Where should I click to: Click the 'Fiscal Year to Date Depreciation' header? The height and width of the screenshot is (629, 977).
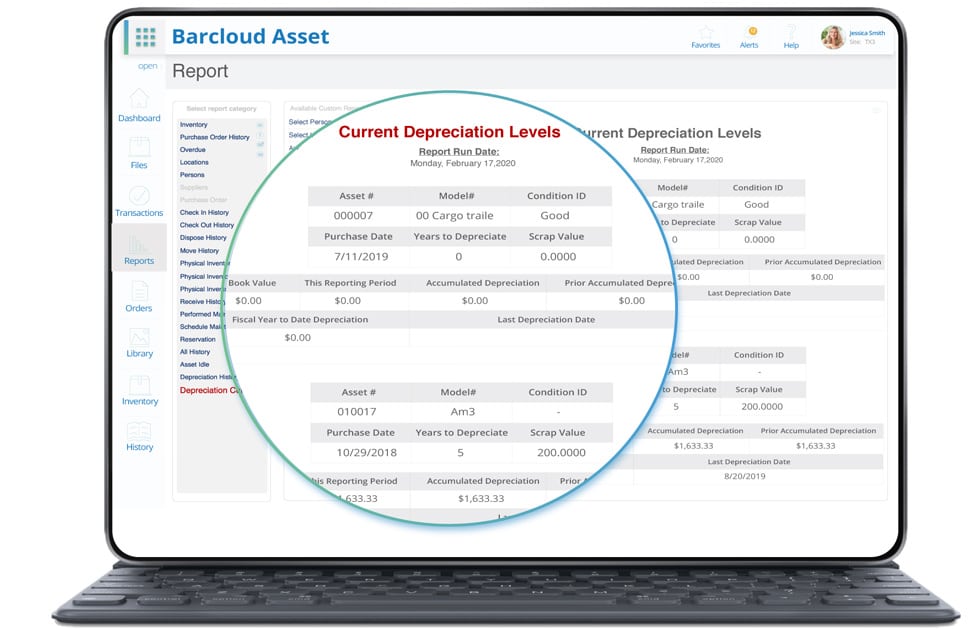pyautogui.click(x=300, y=320)
